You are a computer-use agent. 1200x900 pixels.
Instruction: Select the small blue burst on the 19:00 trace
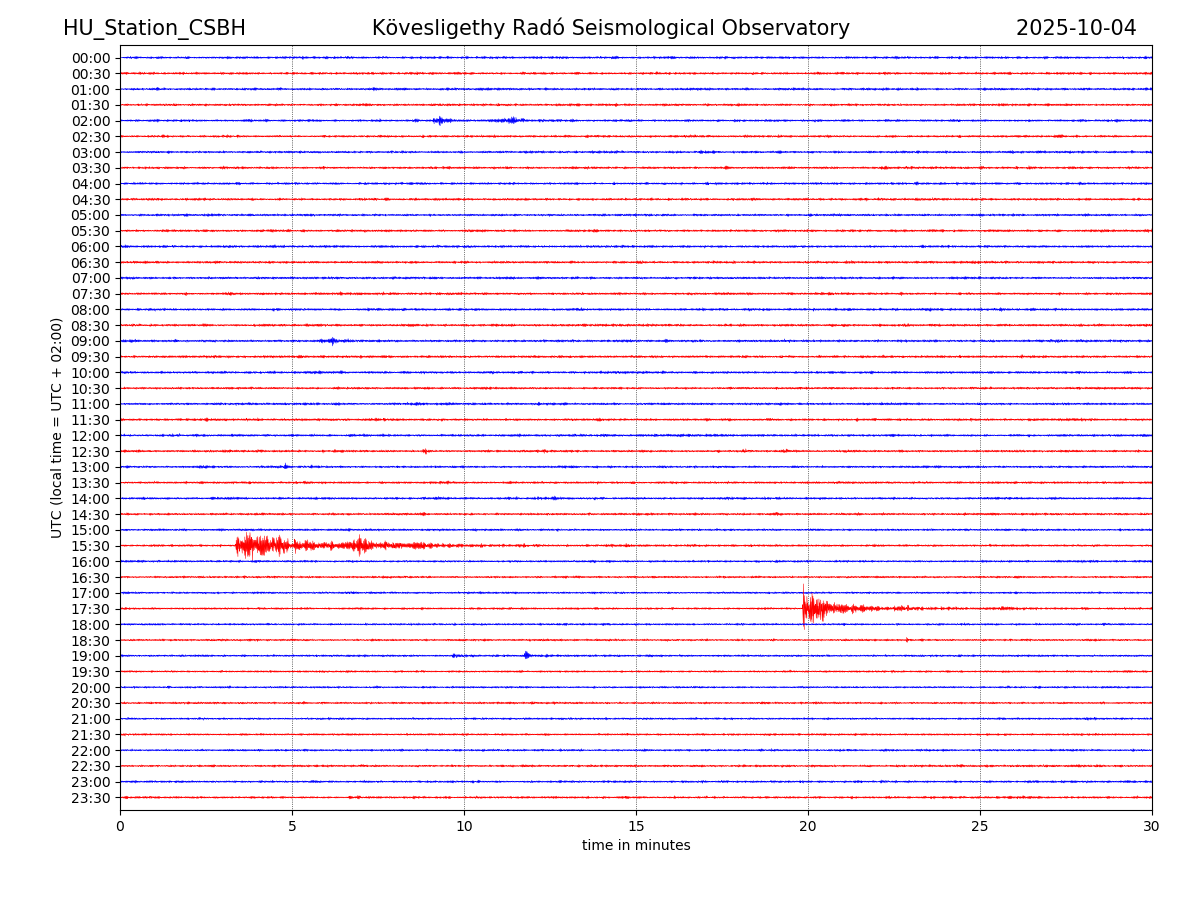pos(527,655)
